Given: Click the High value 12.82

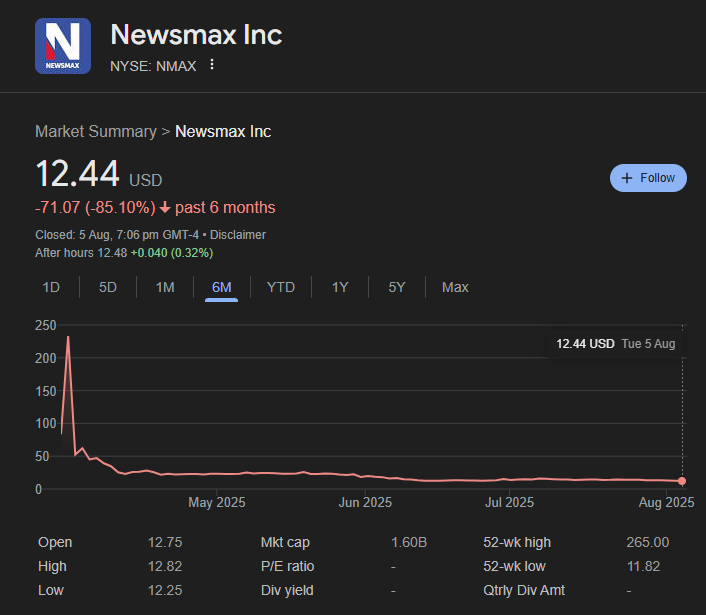Looking at the screenshot, I should [x=165, y=566].
